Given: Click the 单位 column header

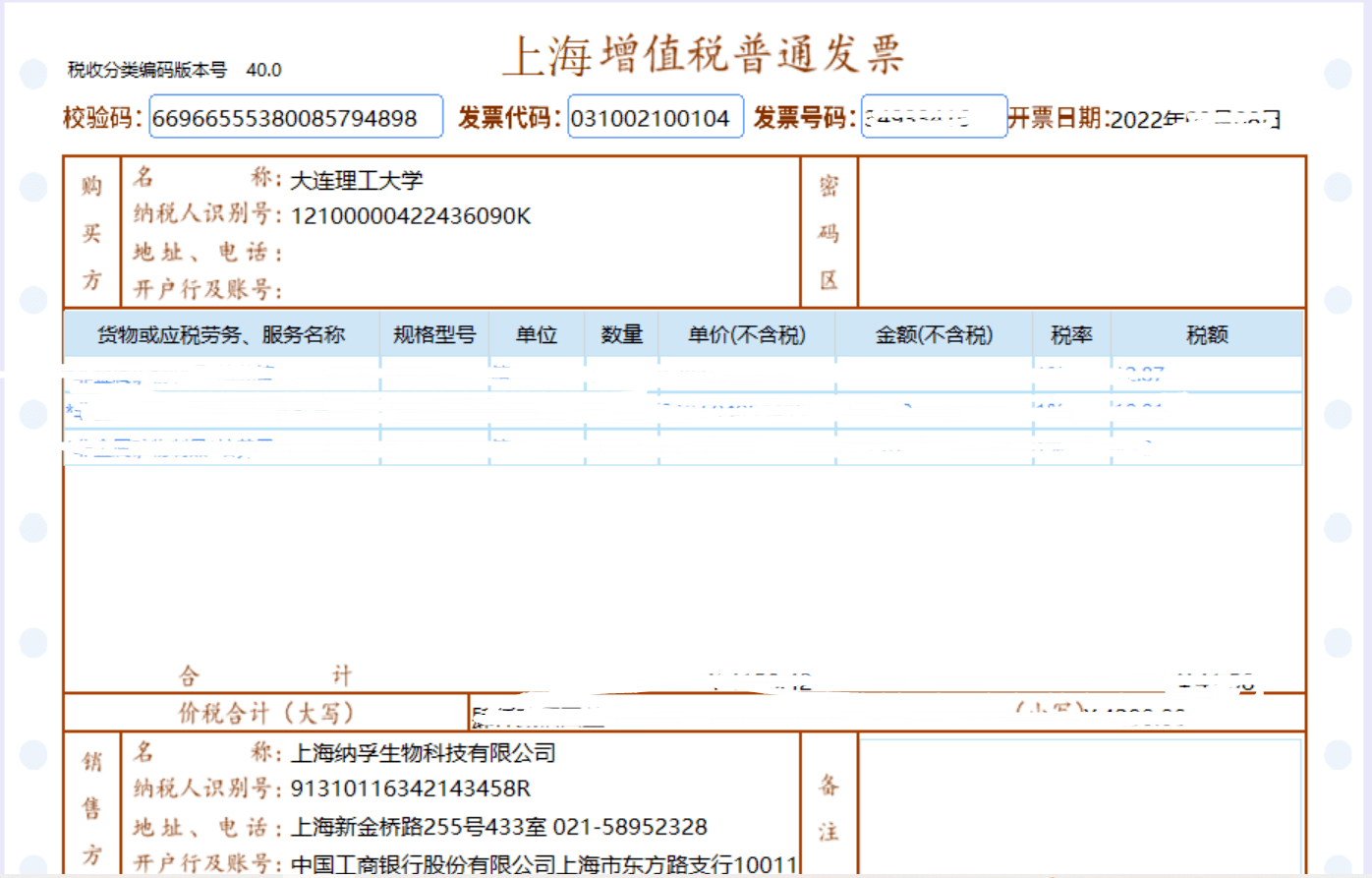Looking at the screenshot, I should point(537,335).
